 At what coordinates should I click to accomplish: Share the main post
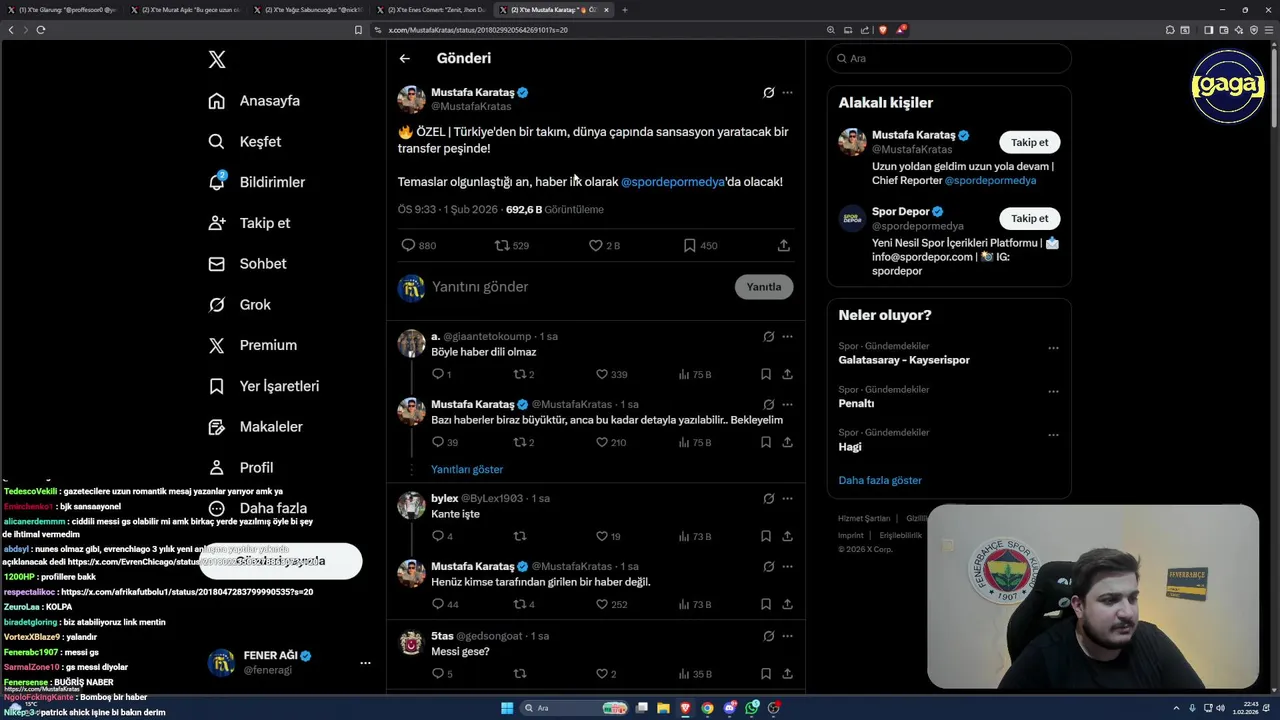pos(784,245)
